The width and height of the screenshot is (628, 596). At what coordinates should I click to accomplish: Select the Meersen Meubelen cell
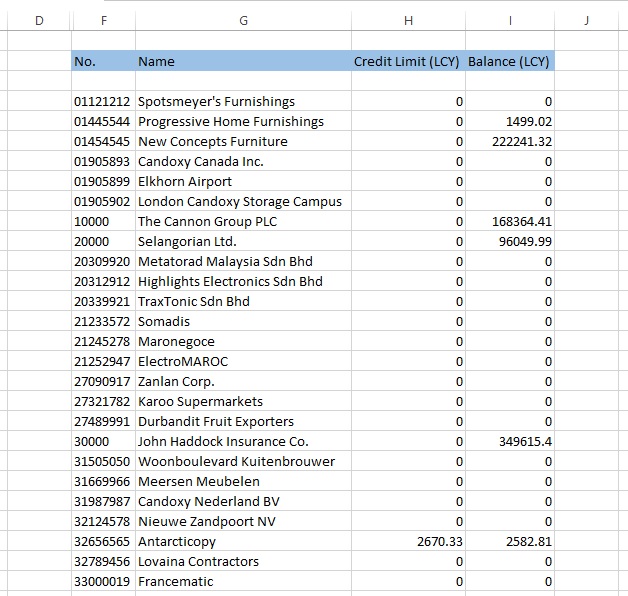point(244,481)
